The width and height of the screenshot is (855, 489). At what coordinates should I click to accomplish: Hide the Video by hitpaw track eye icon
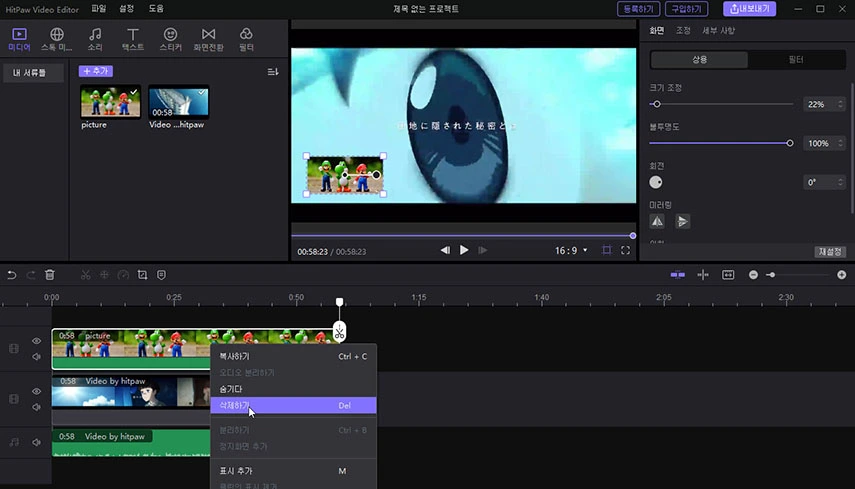click(37, 391)
